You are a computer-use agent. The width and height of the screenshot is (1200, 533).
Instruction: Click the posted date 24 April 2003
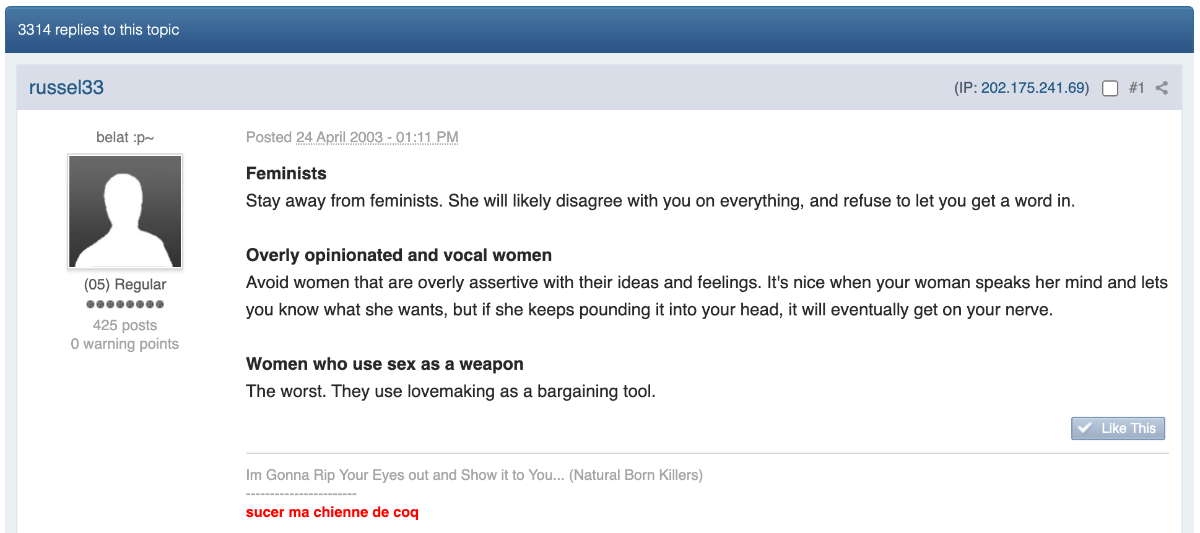pyautogui.click(x=377, y=137)
